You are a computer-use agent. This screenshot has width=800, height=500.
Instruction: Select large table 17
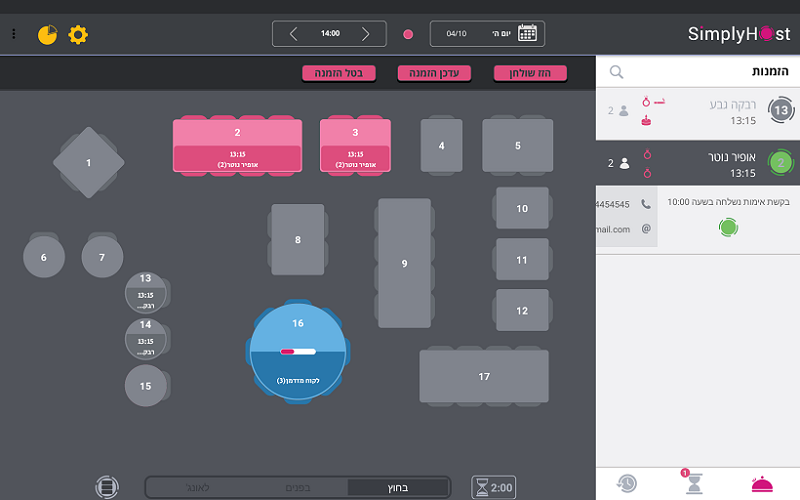pyautogui.click(x=484, y=376)
